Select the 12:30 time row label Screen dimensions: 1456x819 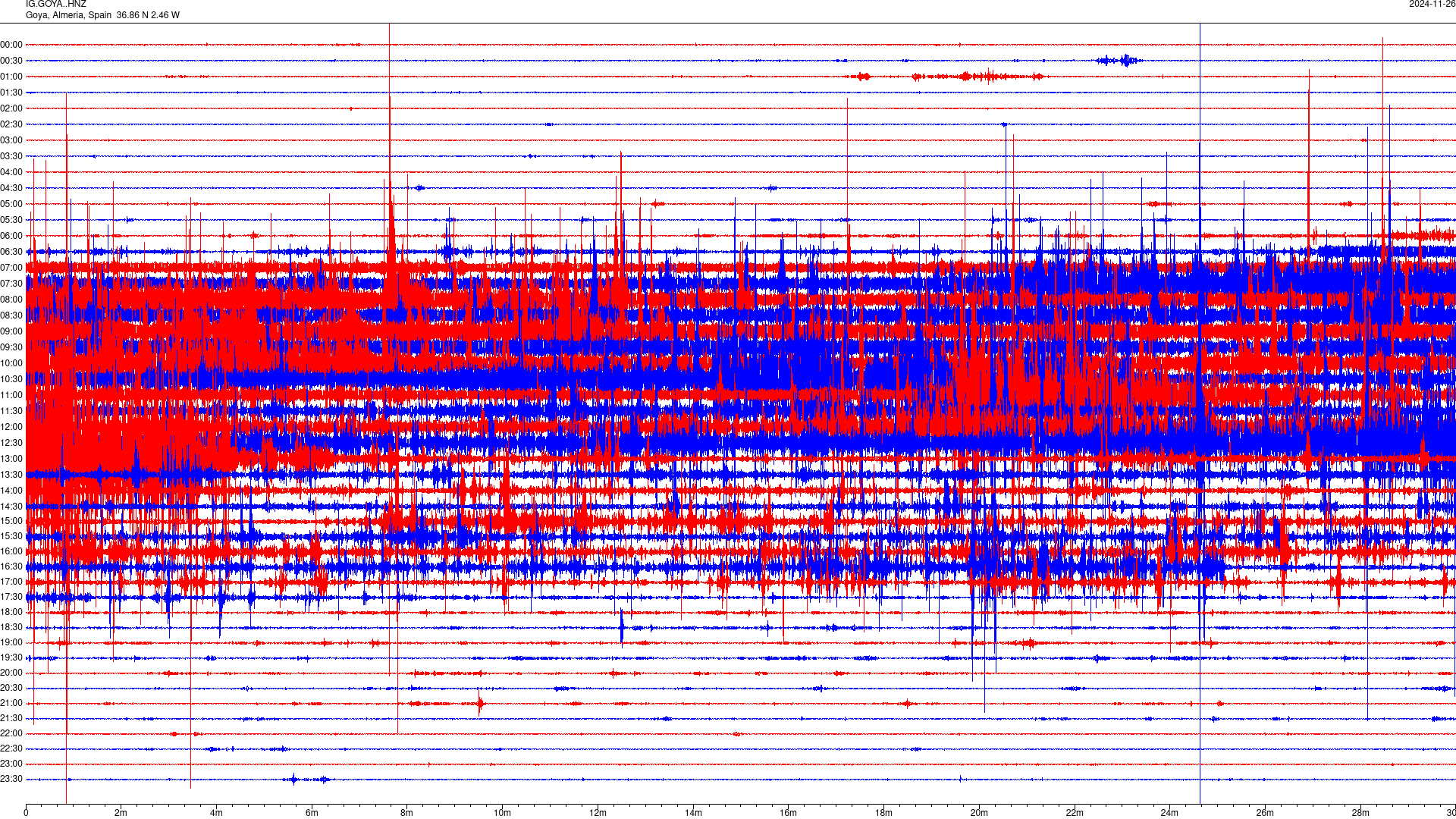point(11,443)
